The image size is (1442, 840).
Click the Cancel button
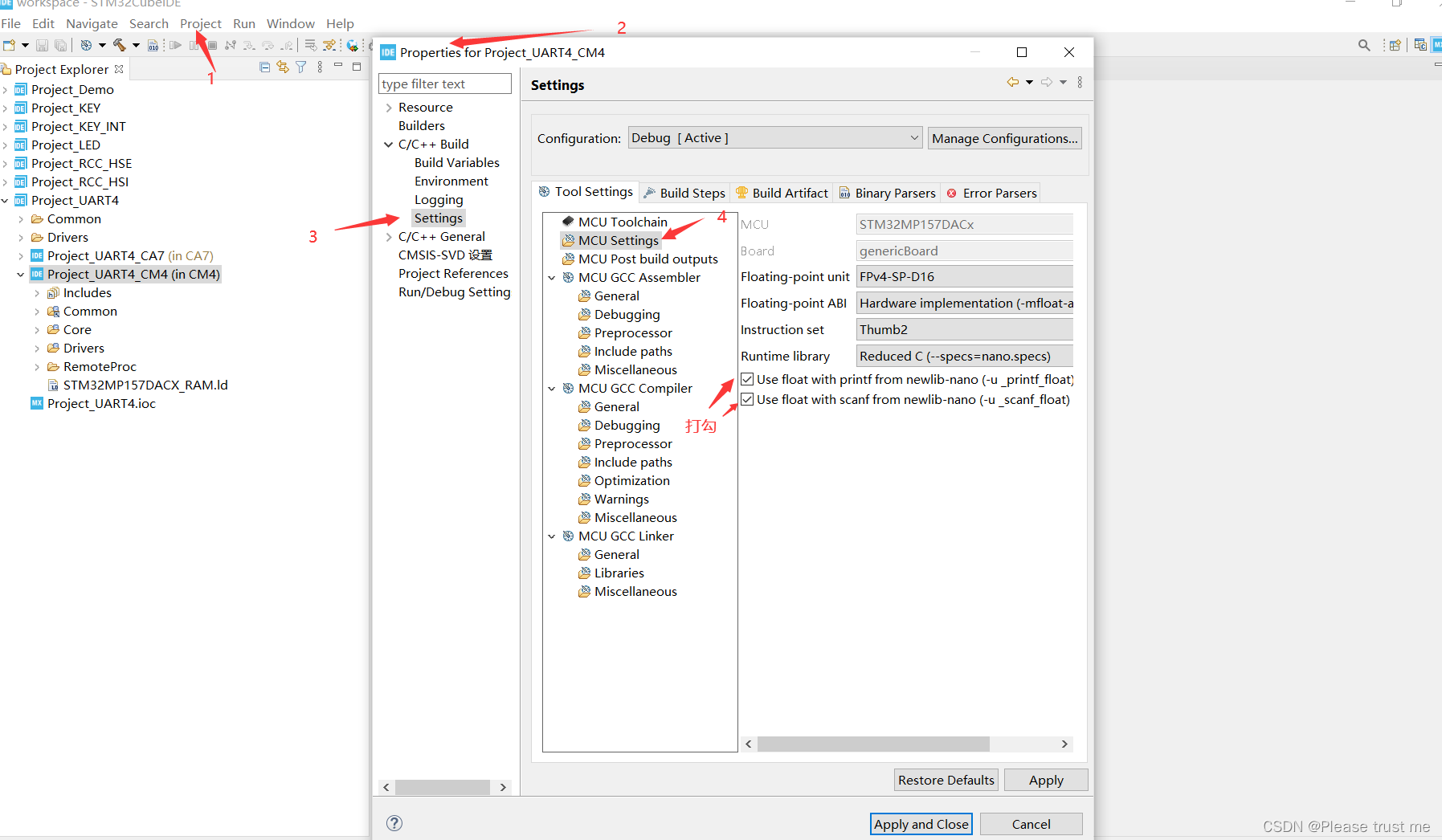click(1031, 824)
